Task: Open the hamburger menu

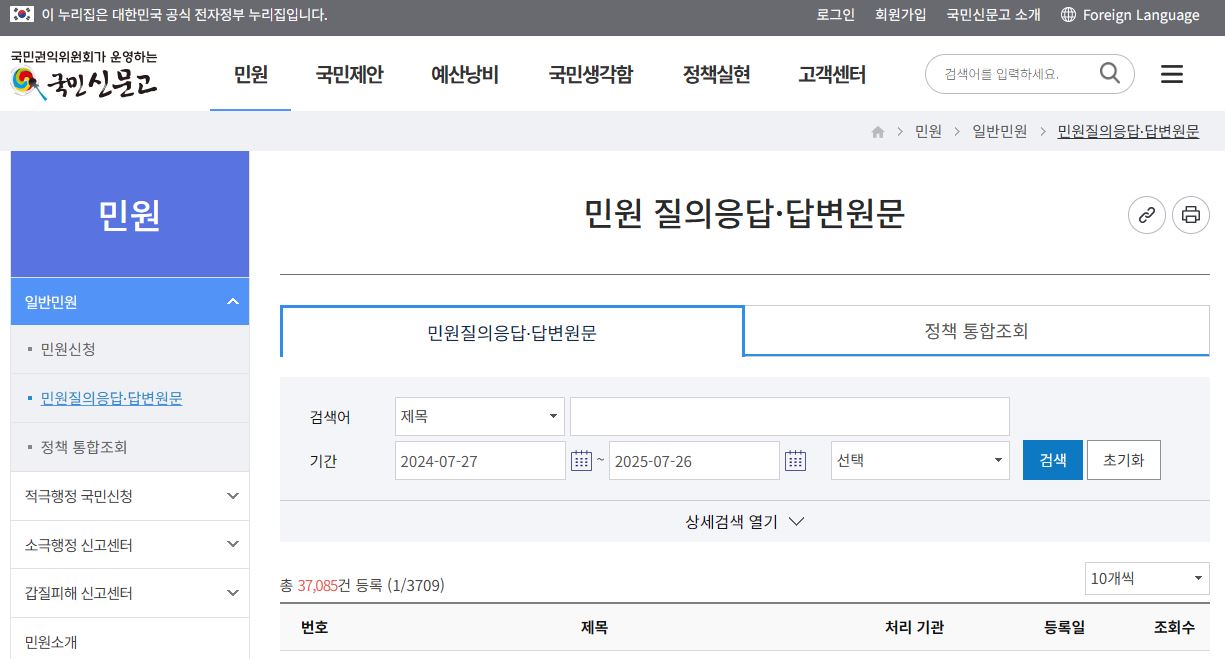Action: [1171, 74]
